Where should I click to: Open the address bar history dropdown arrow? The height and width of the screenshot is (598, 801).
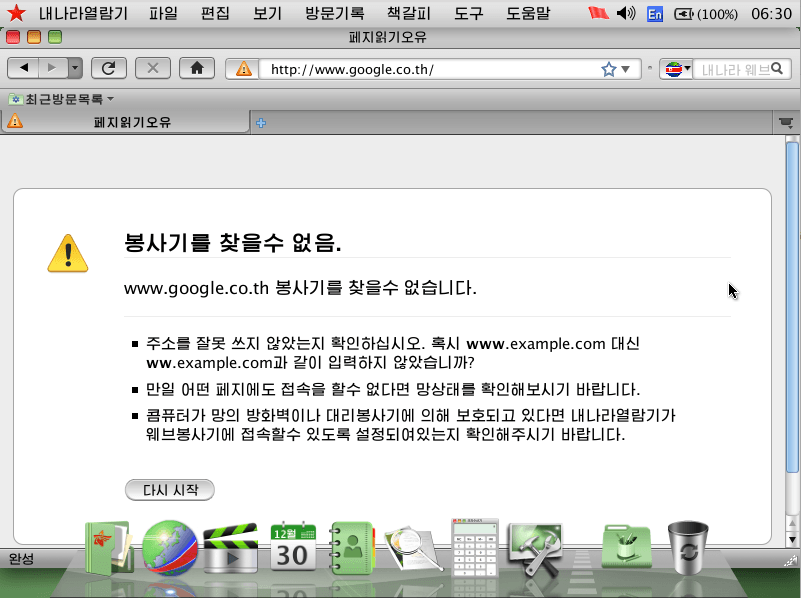tap(626, 69)
